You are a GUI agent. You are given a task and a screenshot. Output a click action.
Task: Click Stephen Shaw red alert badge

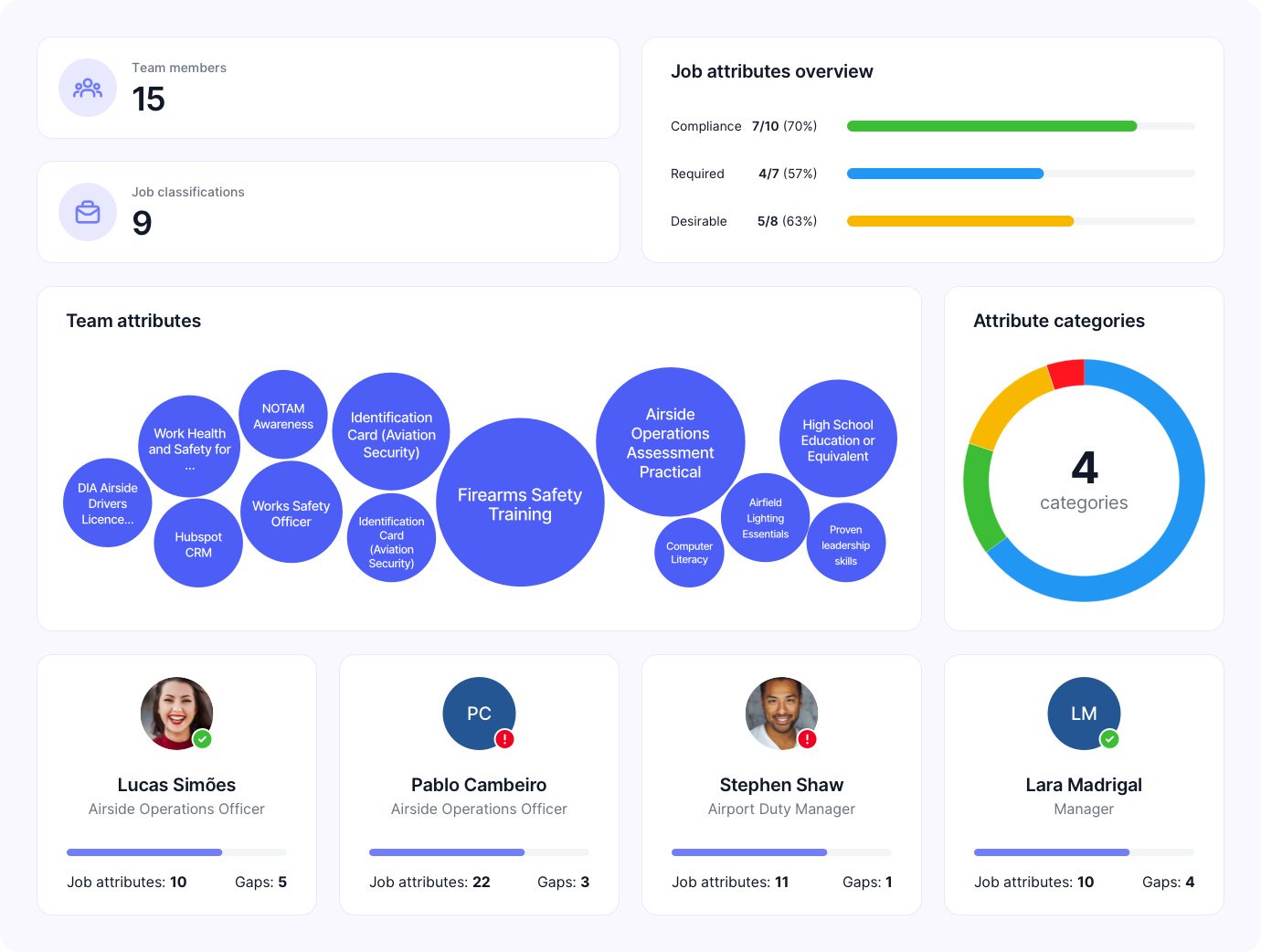coord(807,739)
